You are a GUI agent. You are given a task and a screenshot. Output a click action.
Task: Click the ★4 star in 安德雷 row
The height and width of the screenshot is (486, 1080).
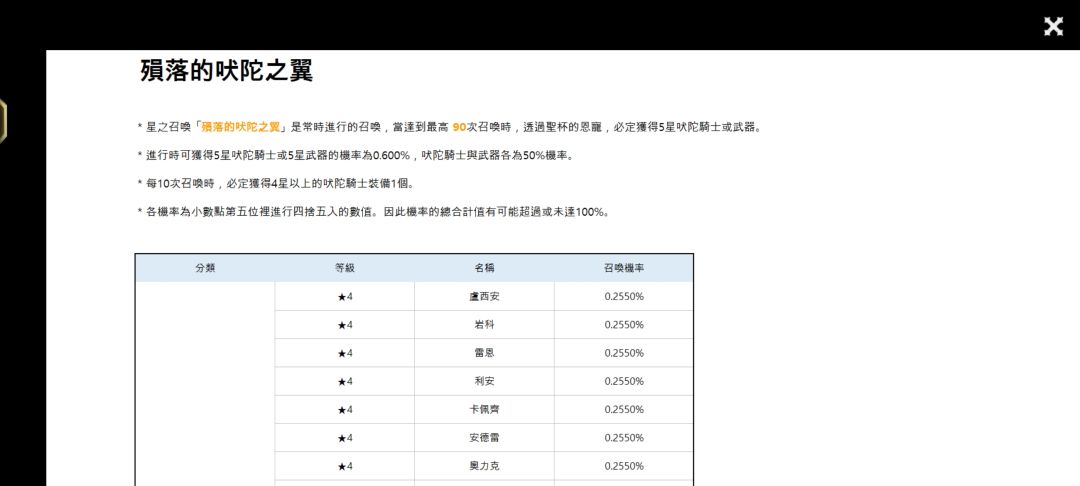click(x=345, y=438)
